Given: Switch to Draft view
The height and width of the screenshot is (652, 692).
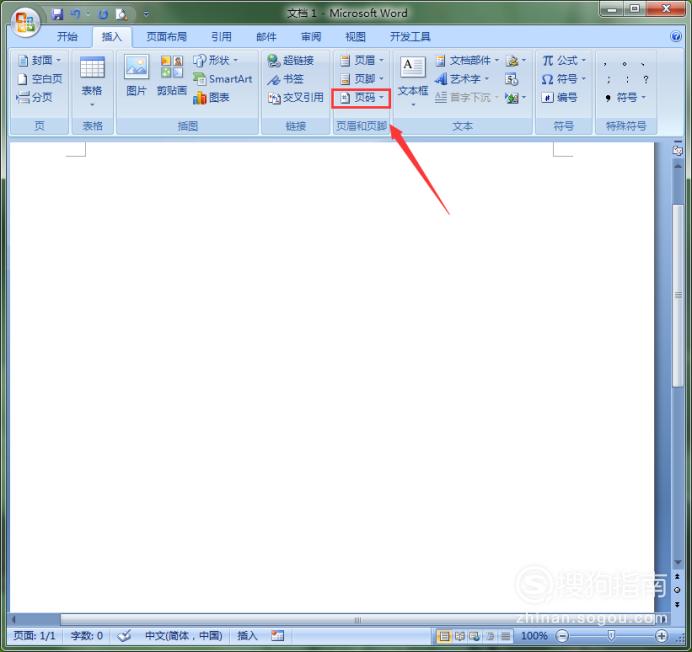Looking at the screenshot, I should point(505,636).
